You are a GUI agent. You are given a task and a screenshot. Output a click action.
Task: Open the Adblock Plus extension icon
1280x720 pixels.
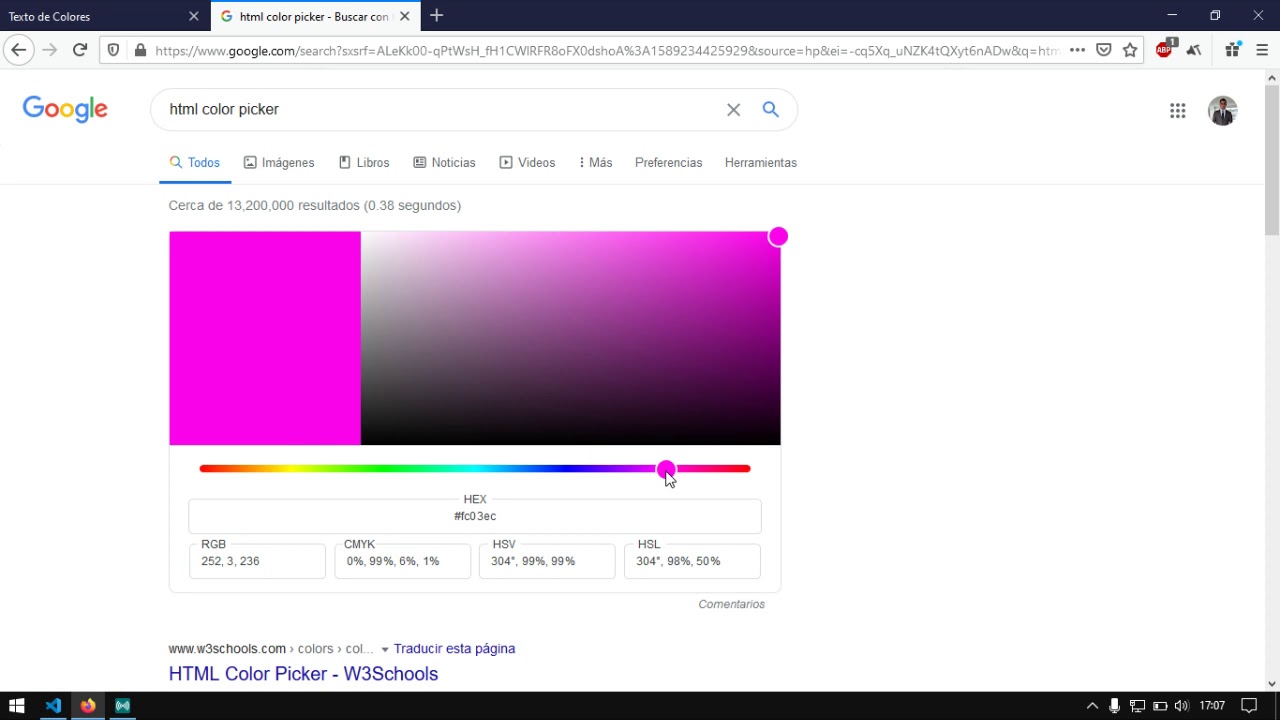(x=1165, y=49)
